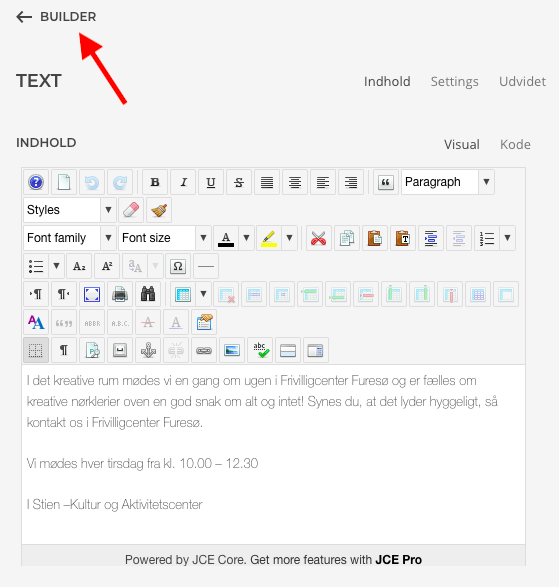This screenshot has width=559, height=587.
Task: Go back to Builder with arrow
Action: pos(56,17)
